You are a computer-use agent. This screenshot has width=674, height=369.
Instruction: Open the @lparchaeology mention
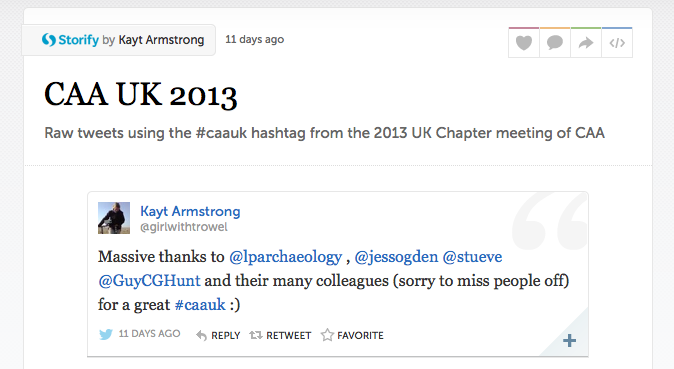pos(285,257)
